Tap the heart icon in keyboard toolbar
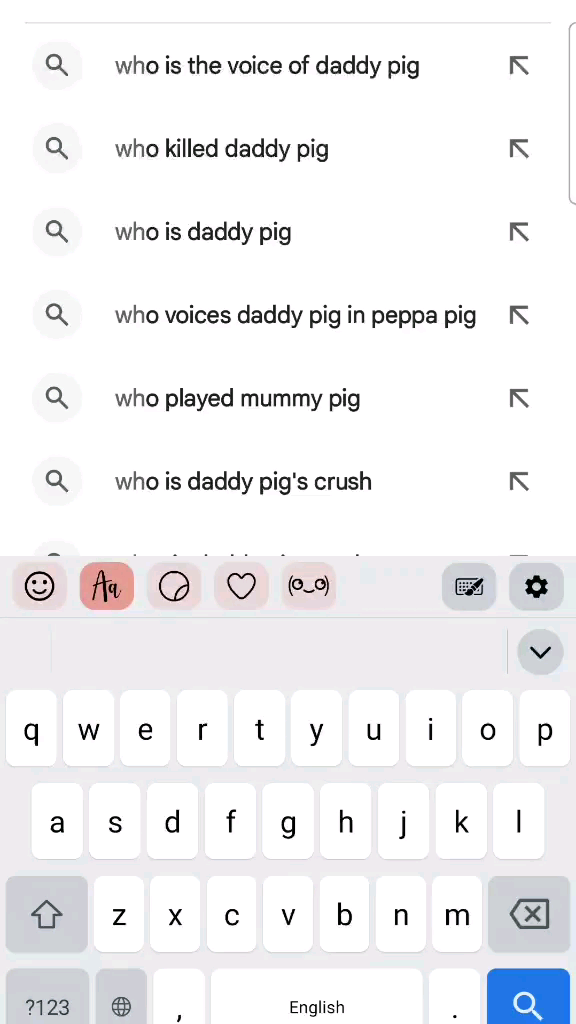This screenshot has width=576, height=1024. click(x=241, y=586)
